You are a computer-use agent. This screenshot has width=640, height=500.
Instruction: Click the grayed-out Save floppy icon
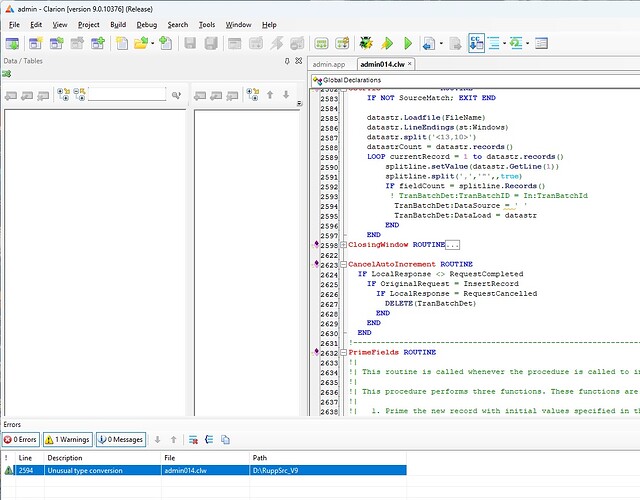tap(190, 43)
